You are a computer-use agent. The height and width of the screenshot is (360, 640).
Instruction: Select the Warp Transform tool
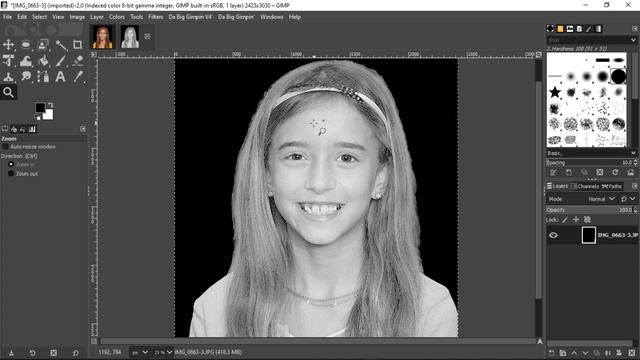(26, 60)
